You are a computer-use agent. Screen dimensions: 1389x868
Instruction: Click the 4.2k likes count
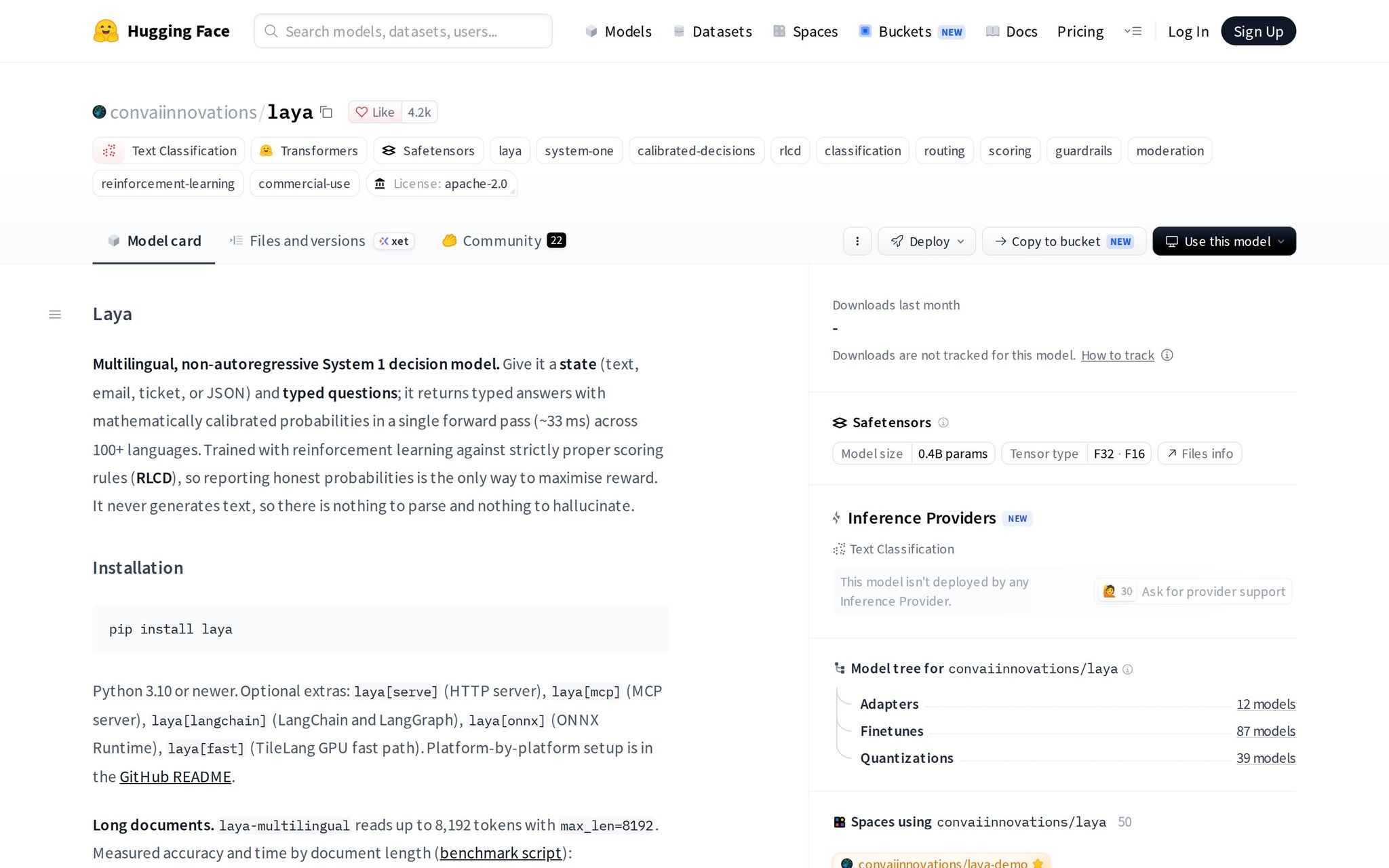point(419,112)
